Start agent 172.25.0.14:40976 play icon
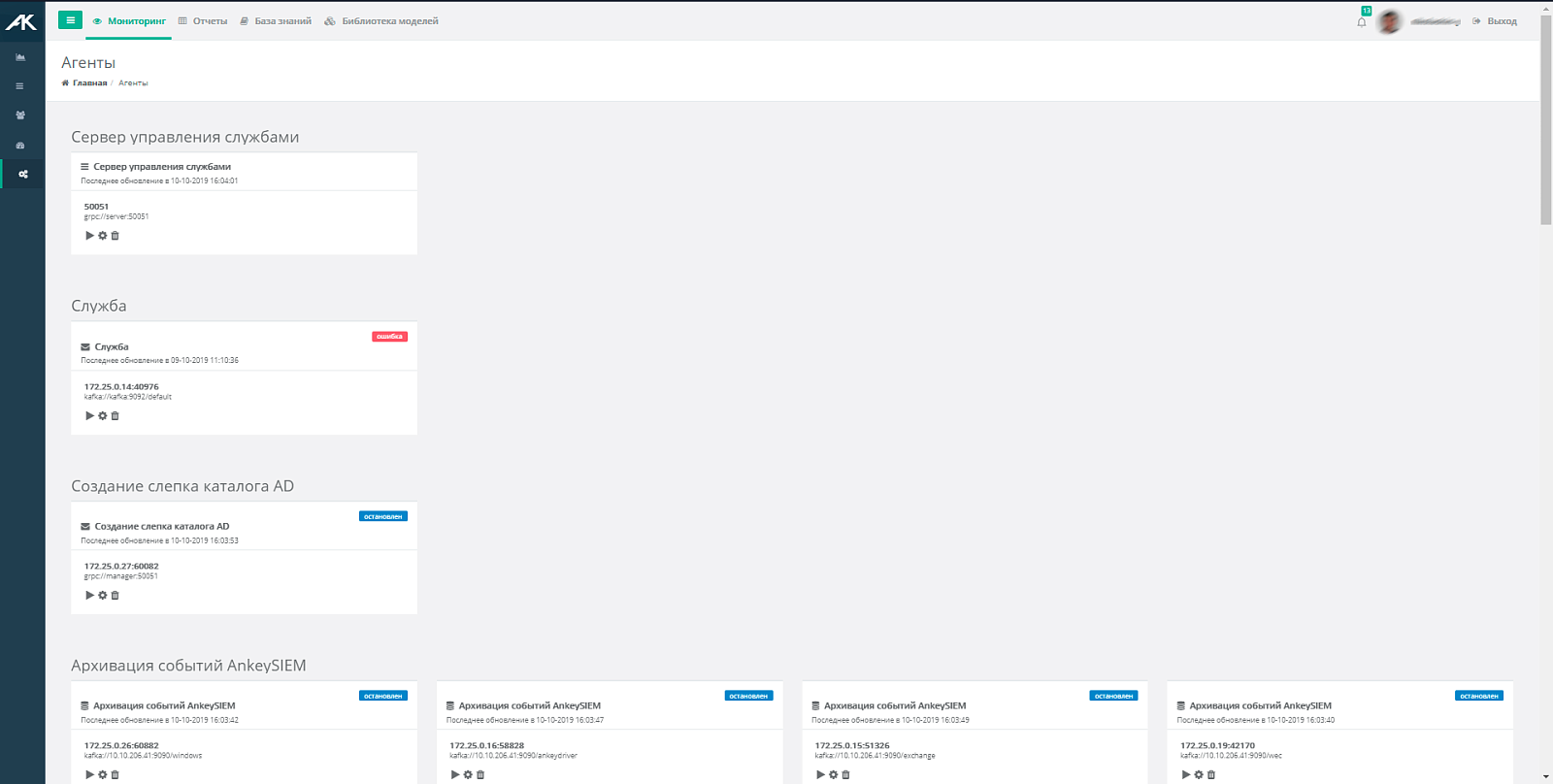 coord(89,416)
